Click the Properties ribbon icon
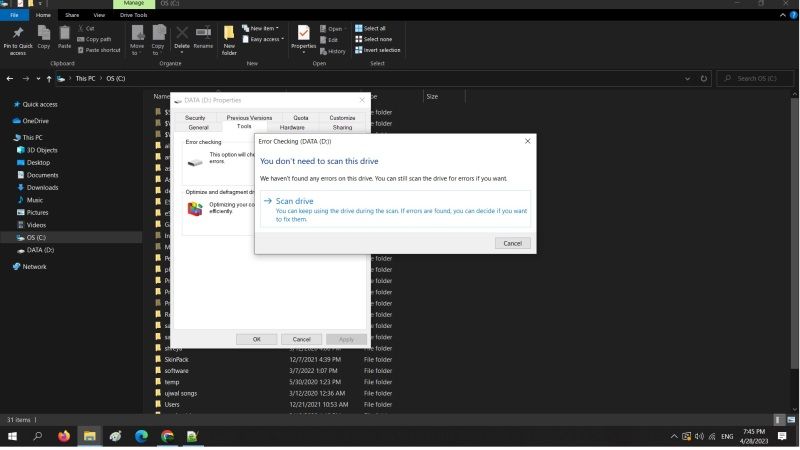Viewport: 800px width, 450px height. point(304,39)
